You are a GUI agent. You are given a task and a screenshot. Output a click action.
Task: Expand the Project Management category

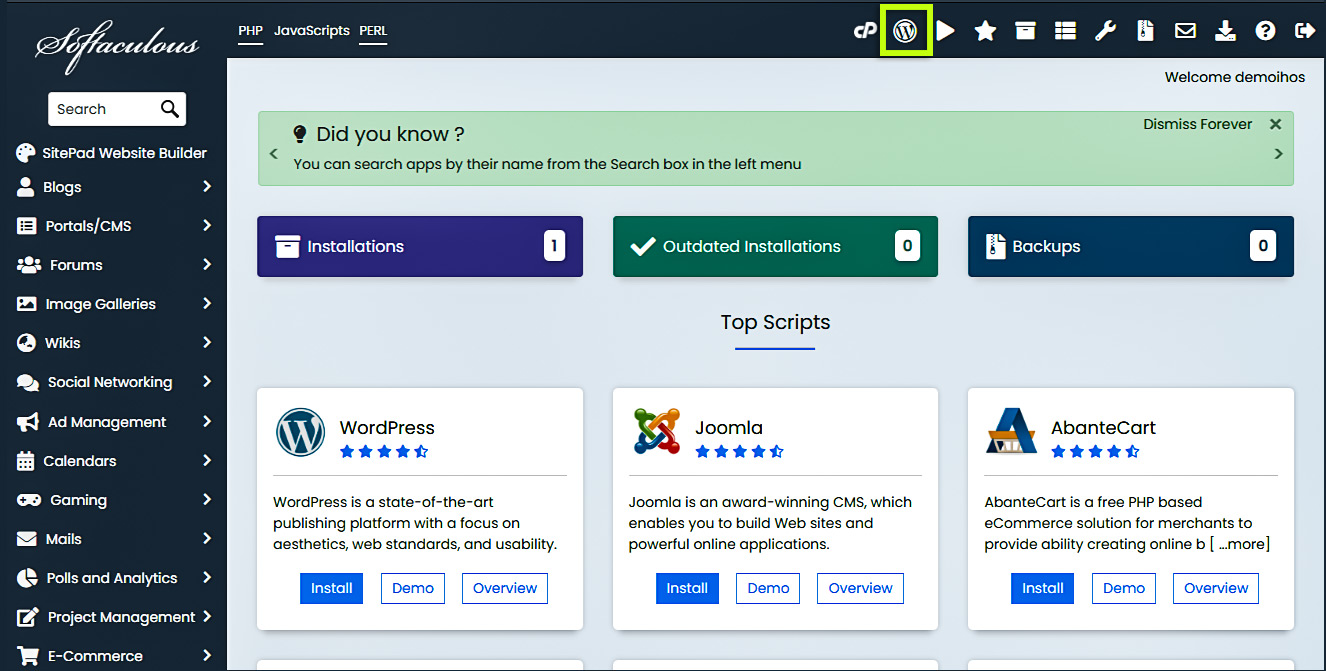pos(207,617)
